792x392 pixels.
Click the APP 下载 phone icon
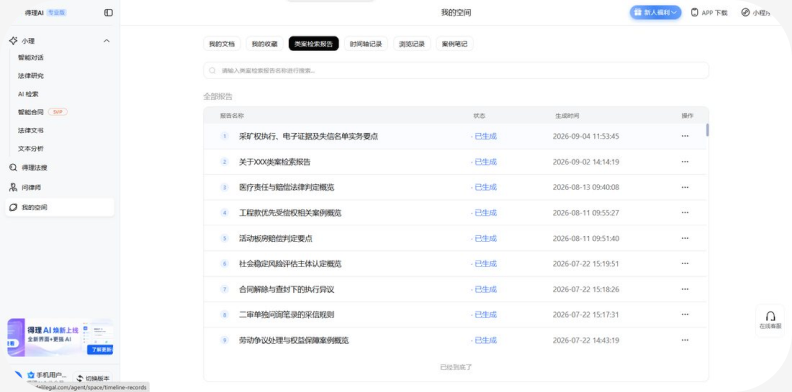695,13
